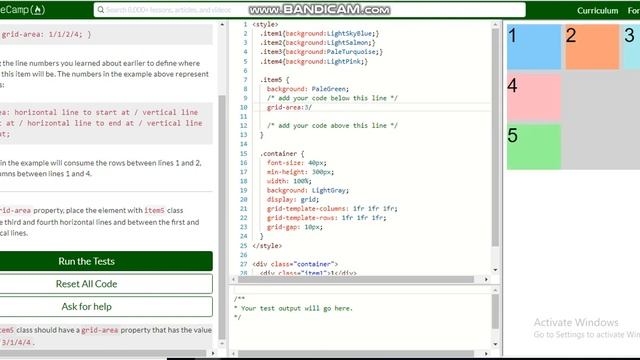640x360 pixels.
Task: Click the test output horizontal scroll-left arrow
Action: click(233, 353)
